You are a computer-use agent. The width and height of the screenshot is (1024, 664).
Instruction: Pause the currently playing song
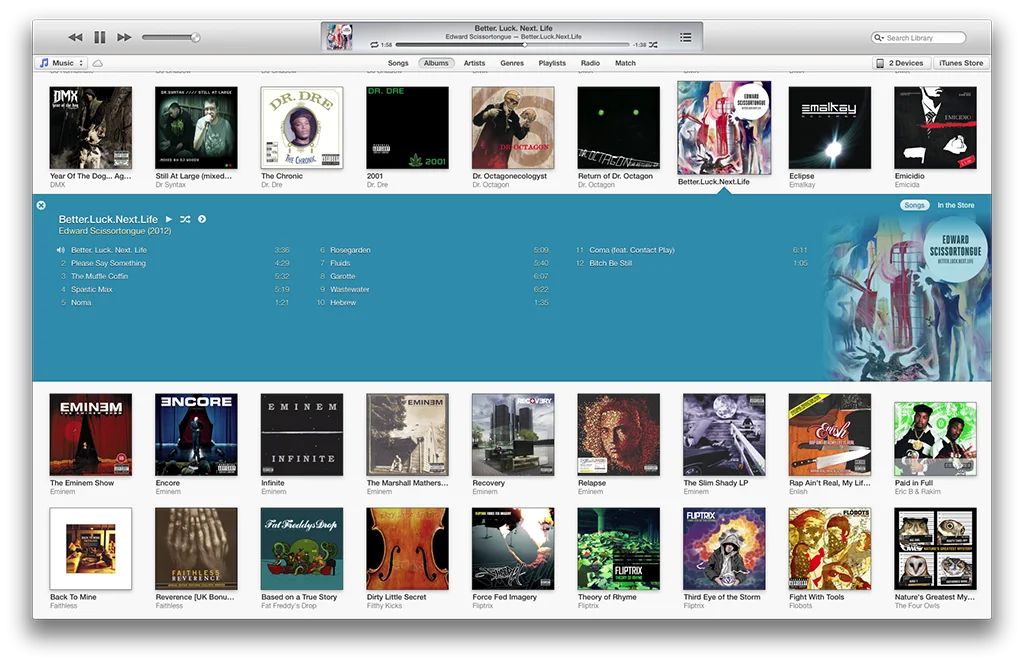coord(99,37)
